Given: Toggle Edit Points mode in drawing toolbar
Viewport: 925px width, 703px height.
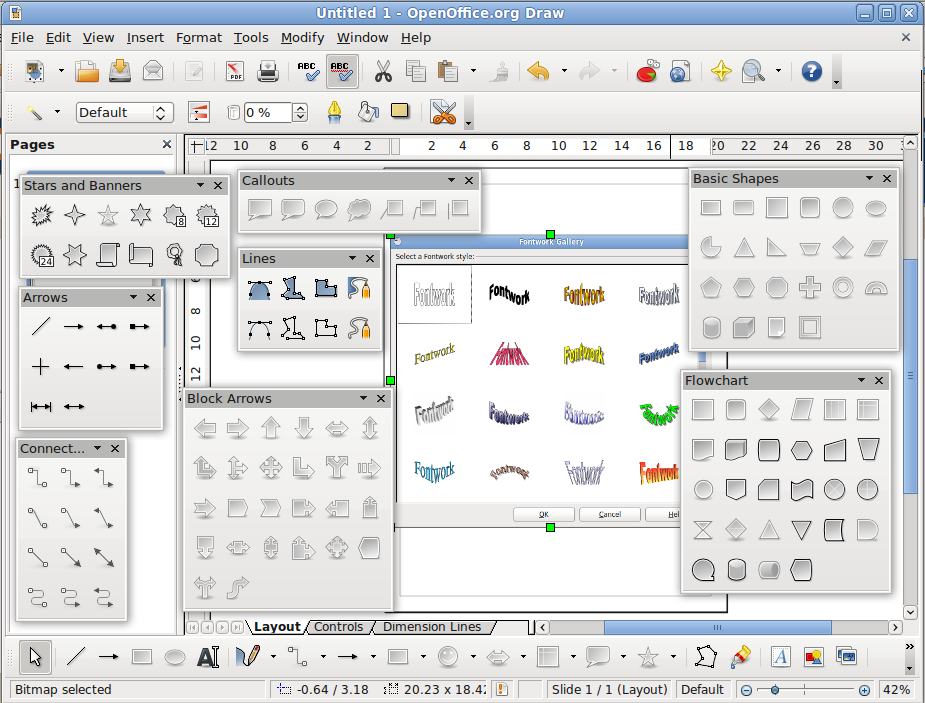Looking at the screenshot, I should coord(707,657).
